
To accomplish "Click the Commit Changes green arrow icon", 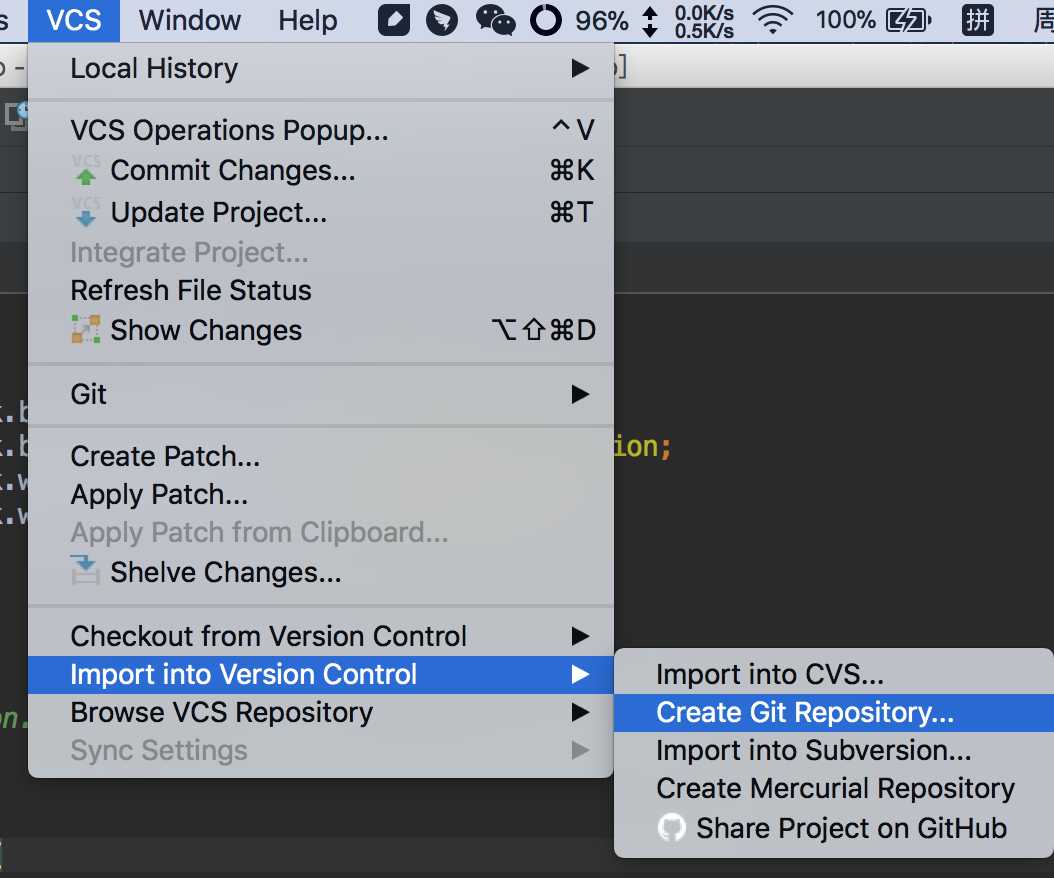I will 87,171.
